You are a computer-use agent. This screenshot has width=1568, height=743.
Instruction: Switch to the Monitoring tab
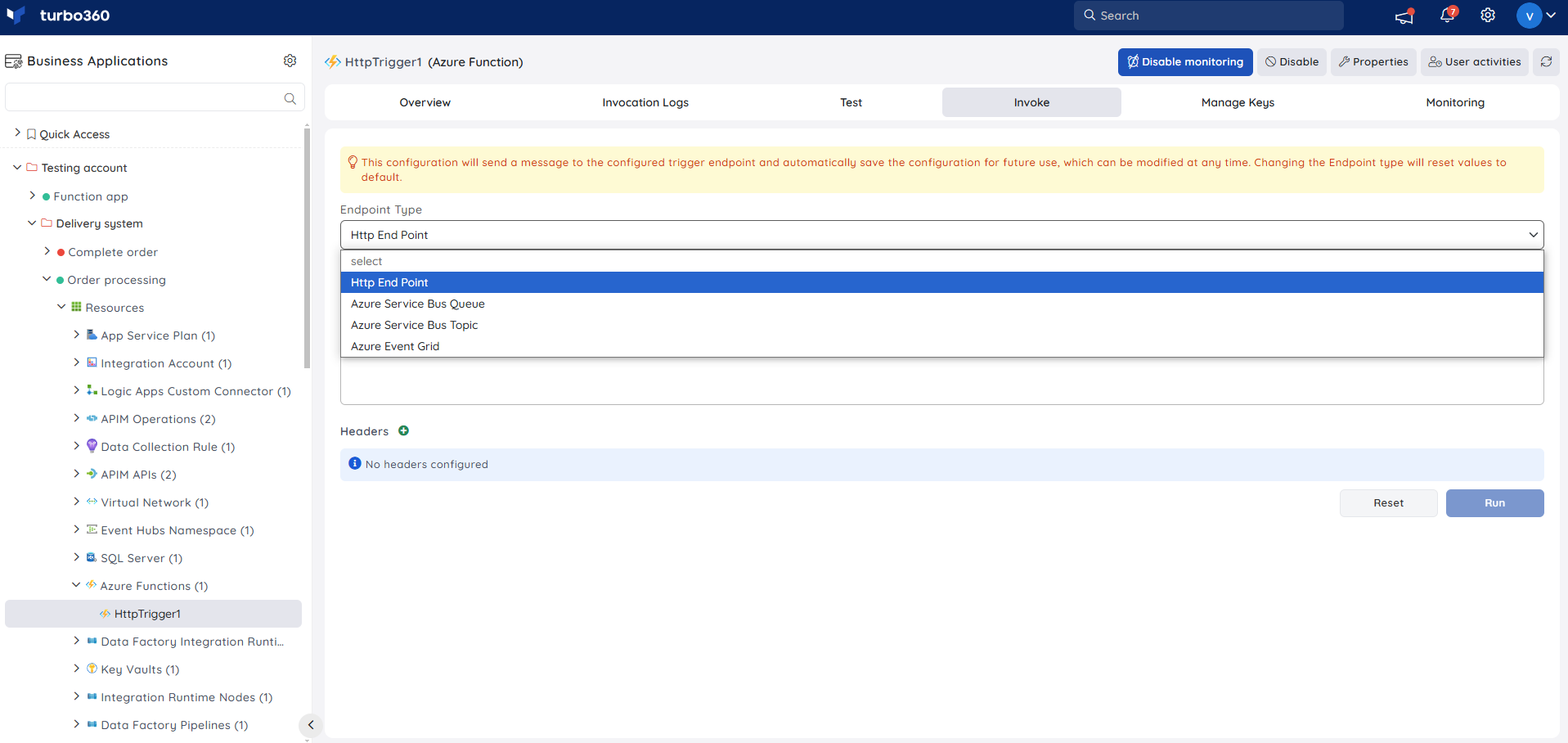click(x=1455, y=102)
